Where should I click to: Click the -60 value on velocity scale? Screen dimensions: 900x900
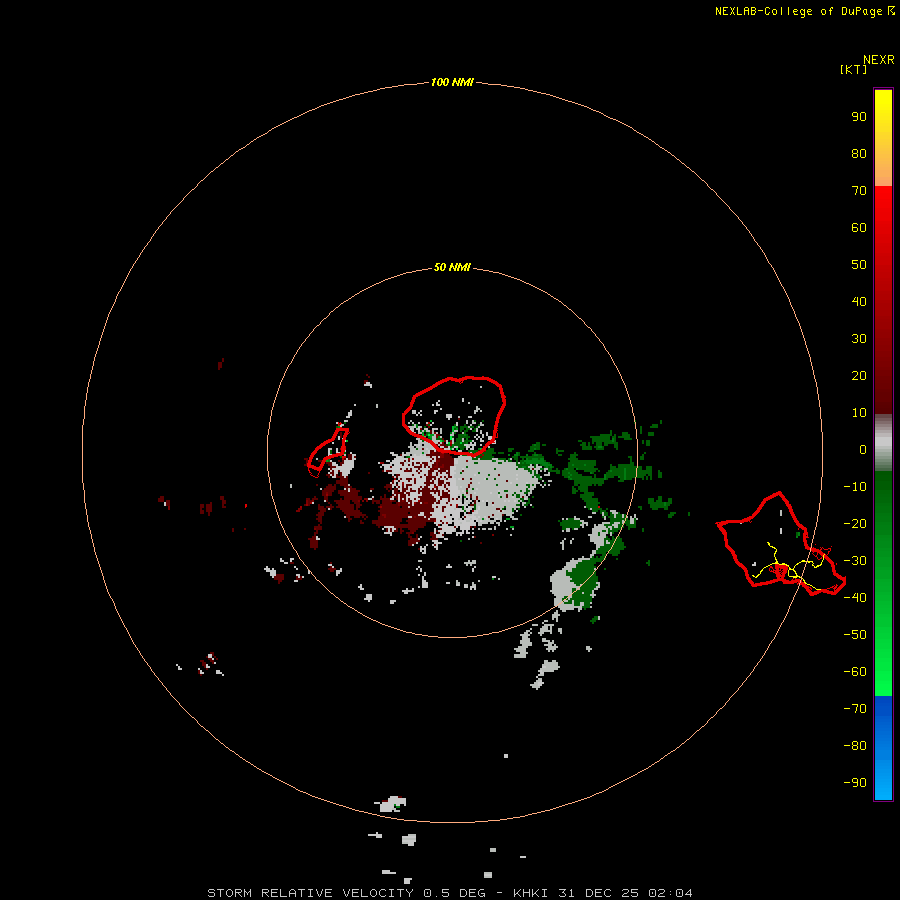(855, 672)
